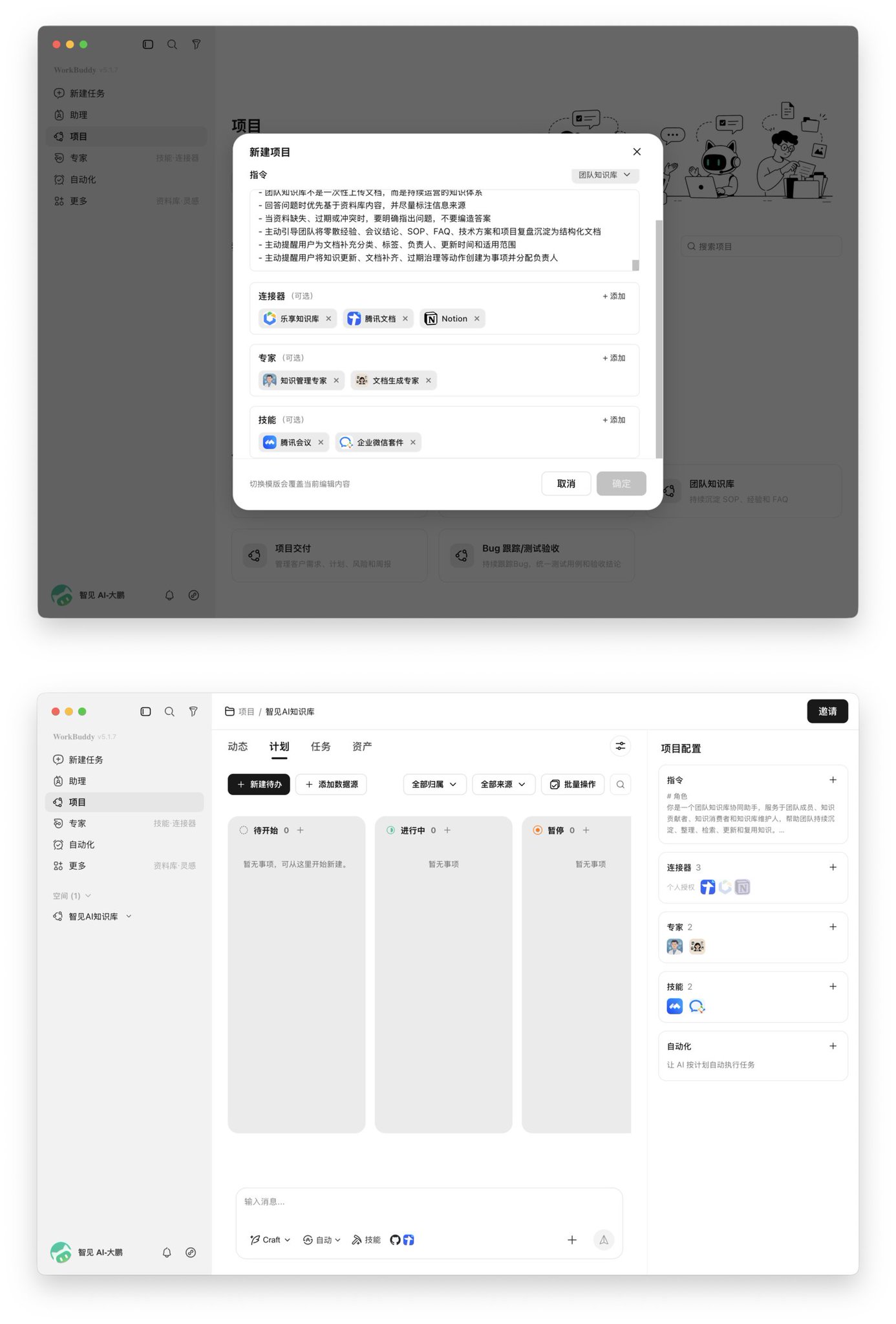Click the GitHub icon in message box

pos(395,1239)
